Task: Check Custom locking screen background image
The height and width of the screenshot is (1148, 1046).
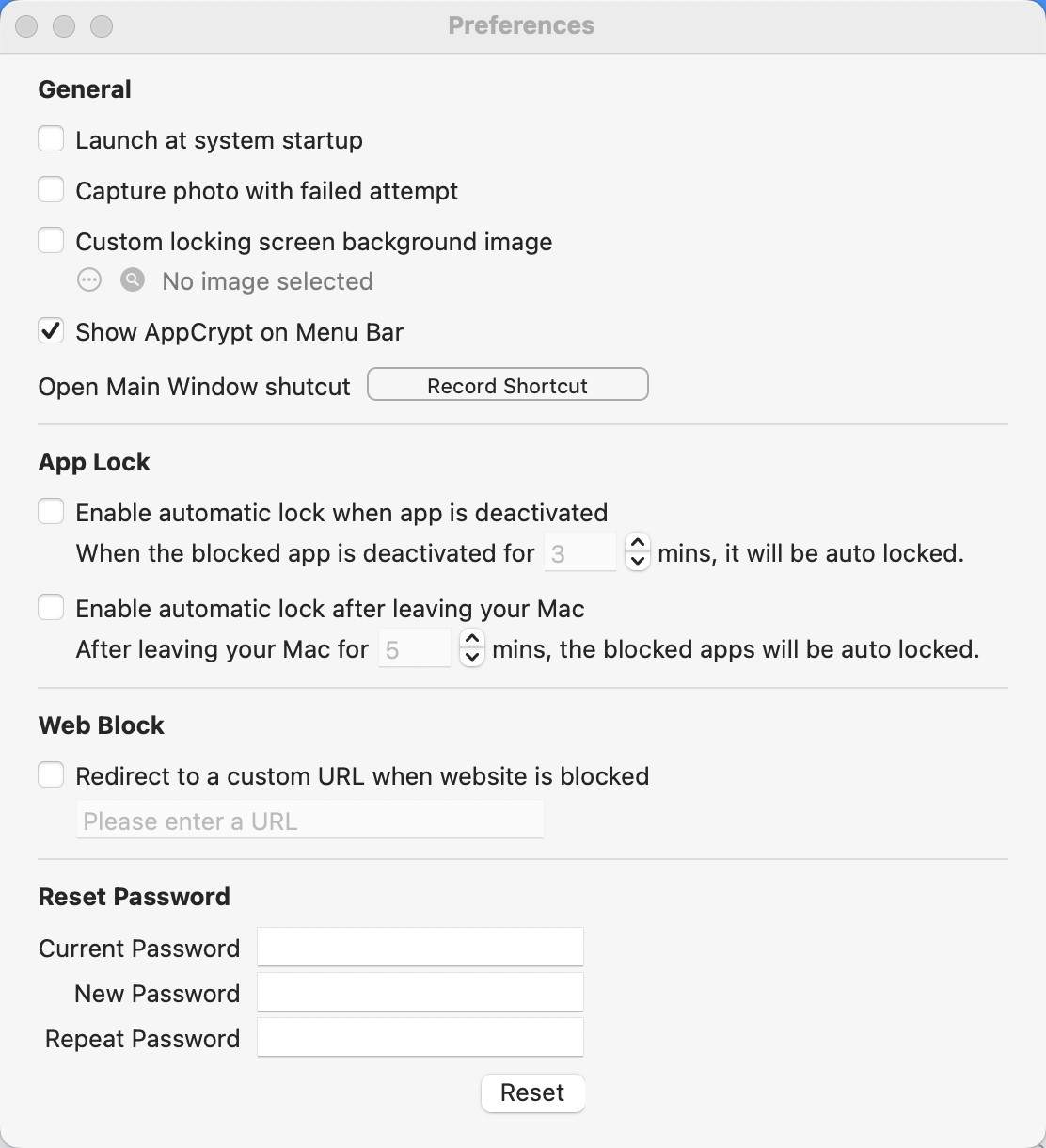Action: pyautogui.click(x=51, y=241)
